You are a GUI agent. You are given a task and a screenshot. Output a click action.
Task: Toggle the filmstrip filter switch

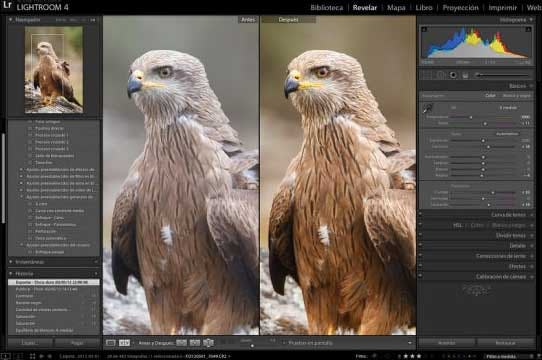pos(532,356)
